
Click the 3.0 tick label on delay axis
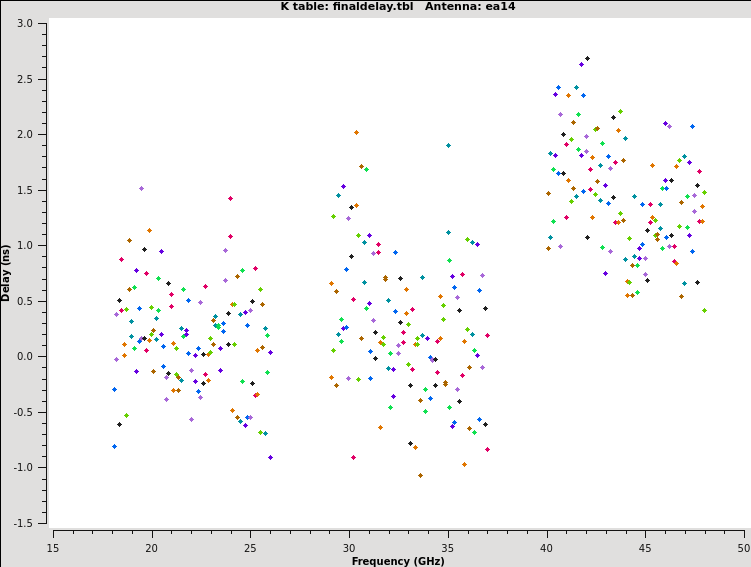pyautogui.click(x=26, y=23)
